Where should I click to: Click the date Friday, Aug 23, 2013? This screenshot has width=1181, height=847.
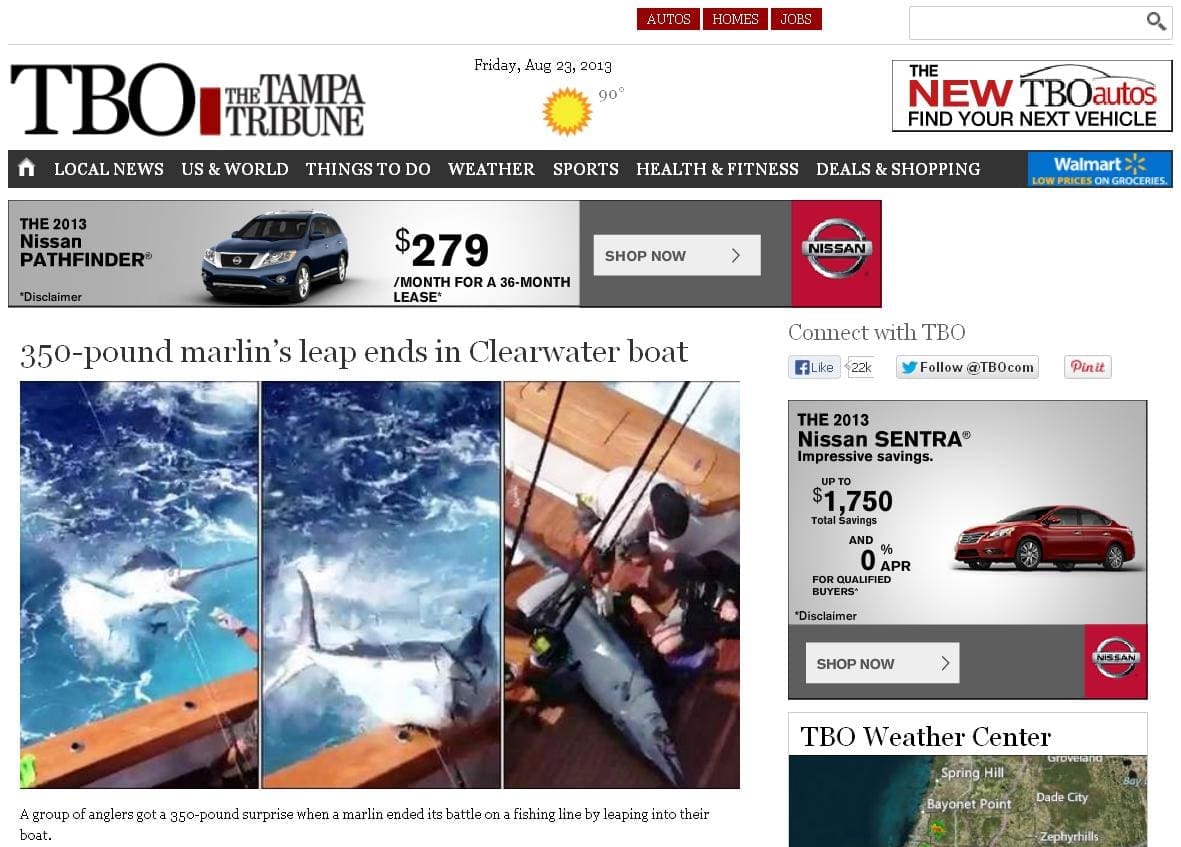(542, 65)
